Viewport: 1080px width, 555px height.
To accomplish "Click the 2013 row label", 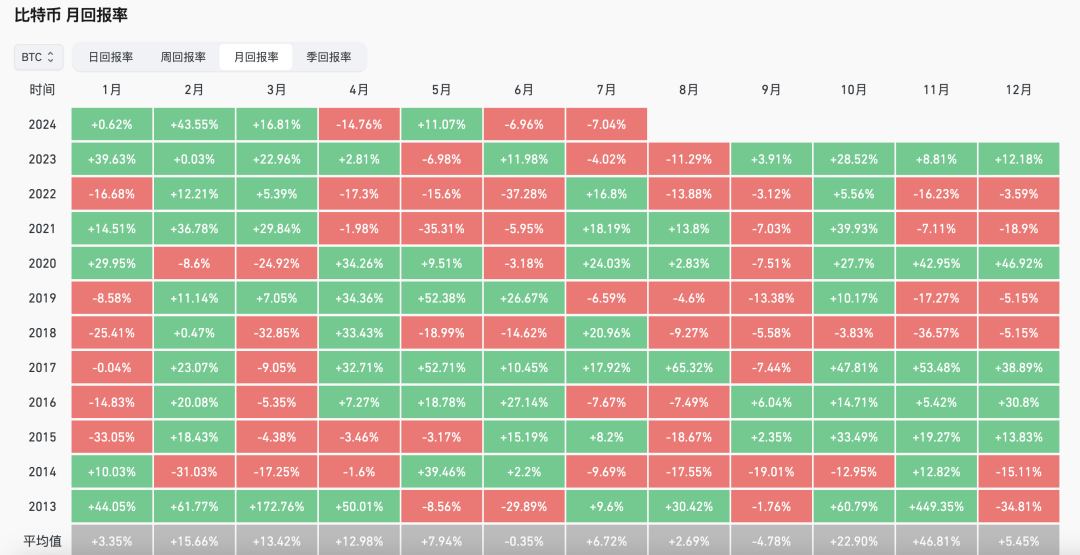I will 42,507.
